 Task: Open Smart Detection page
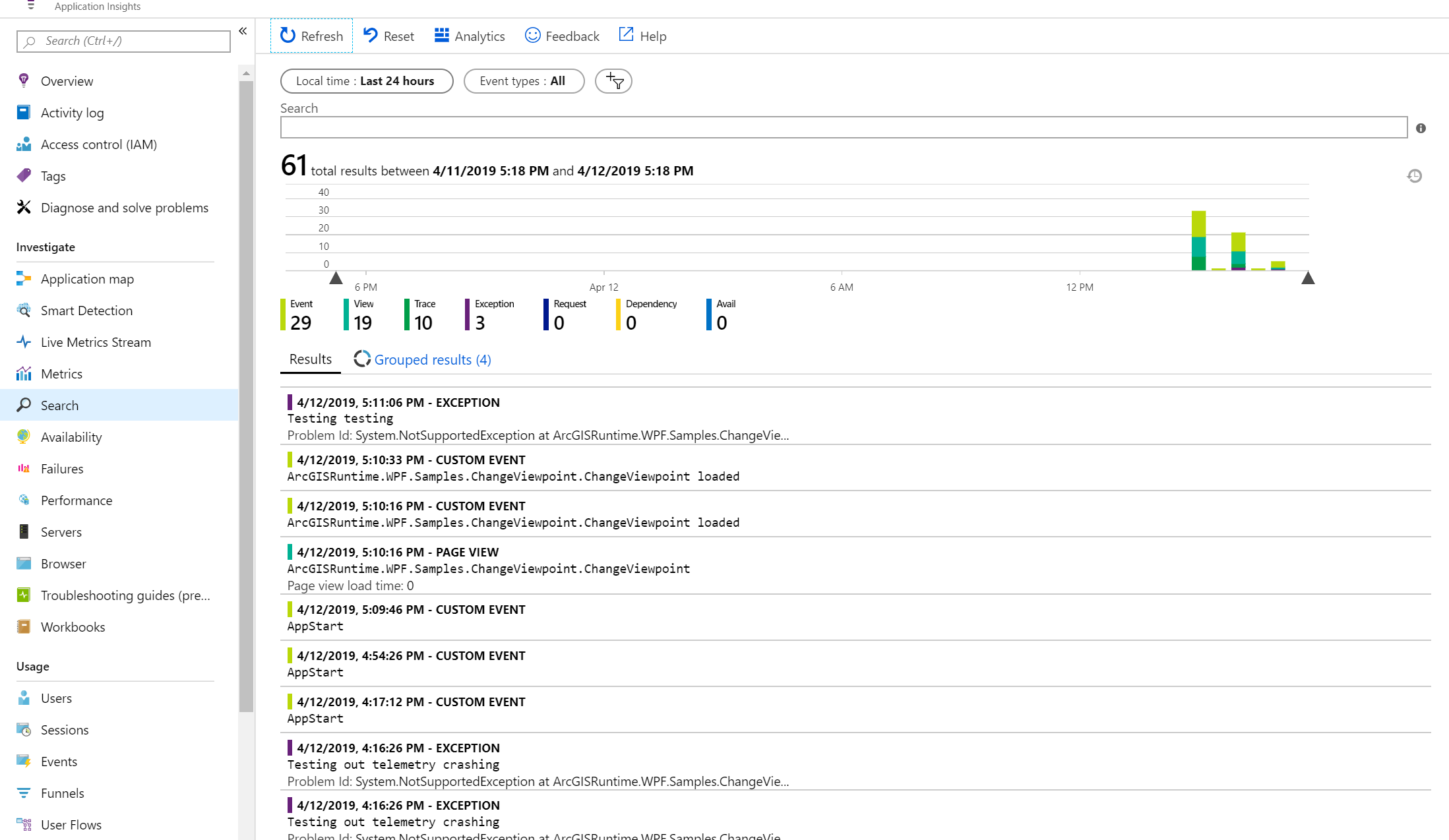click(x=86, y=311)
